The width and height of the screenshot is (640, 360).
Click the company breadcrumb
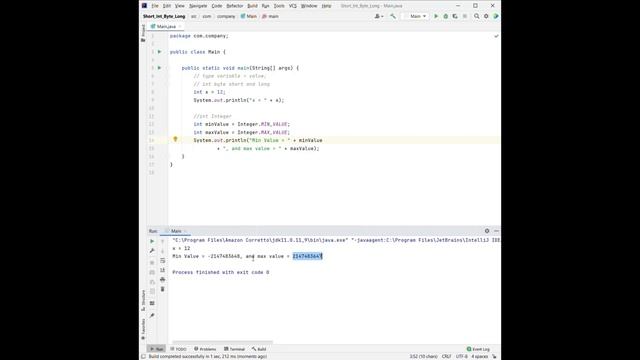[226, 16]
